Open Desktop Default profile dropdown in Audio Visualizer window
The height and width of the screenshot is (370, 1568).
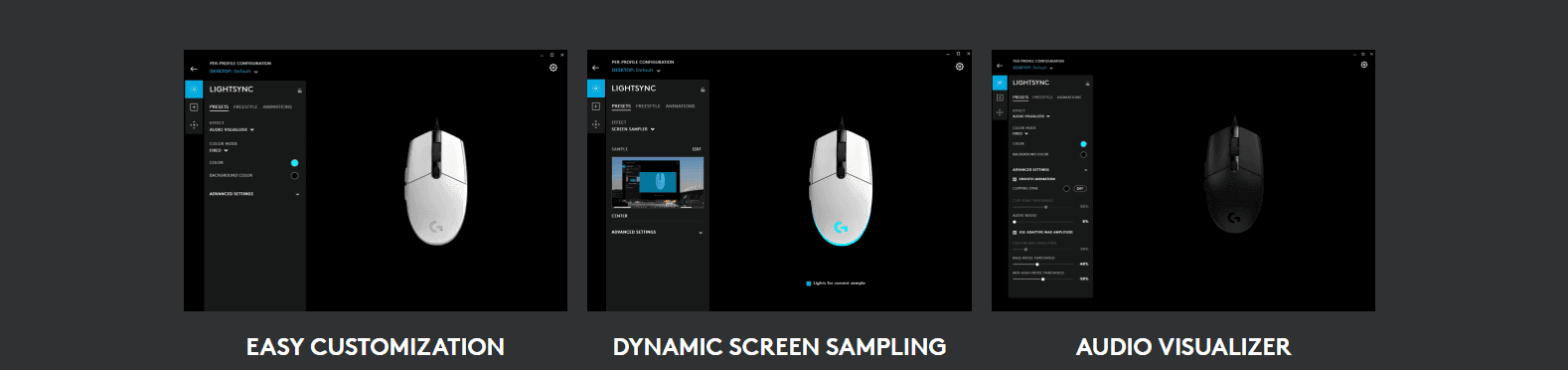(x=1032, y=68)
